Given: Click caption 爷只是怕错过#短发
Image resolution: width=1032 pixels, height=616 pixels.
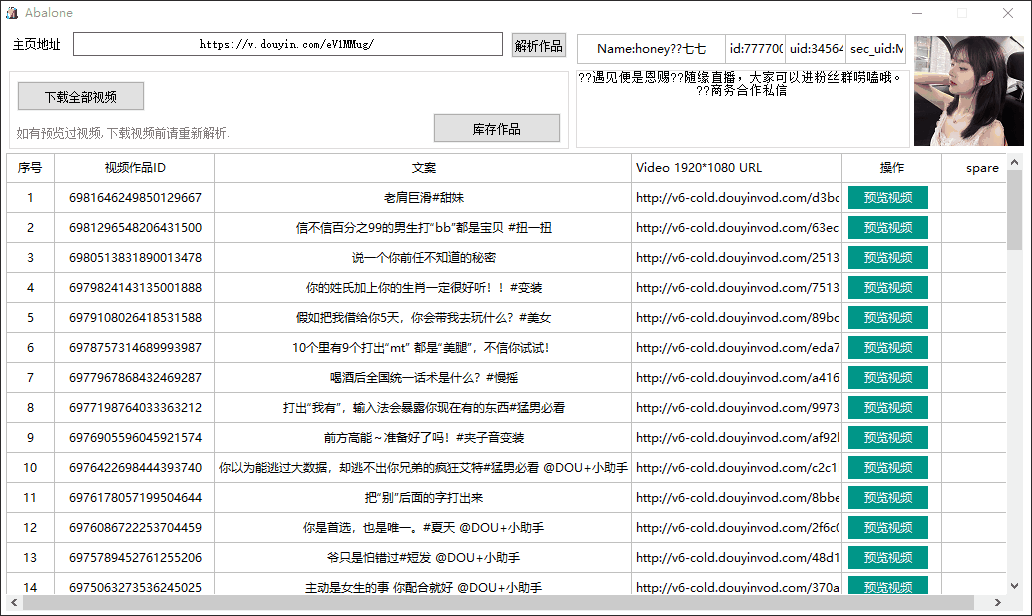Looking at the screenshot, I should 424,557.
